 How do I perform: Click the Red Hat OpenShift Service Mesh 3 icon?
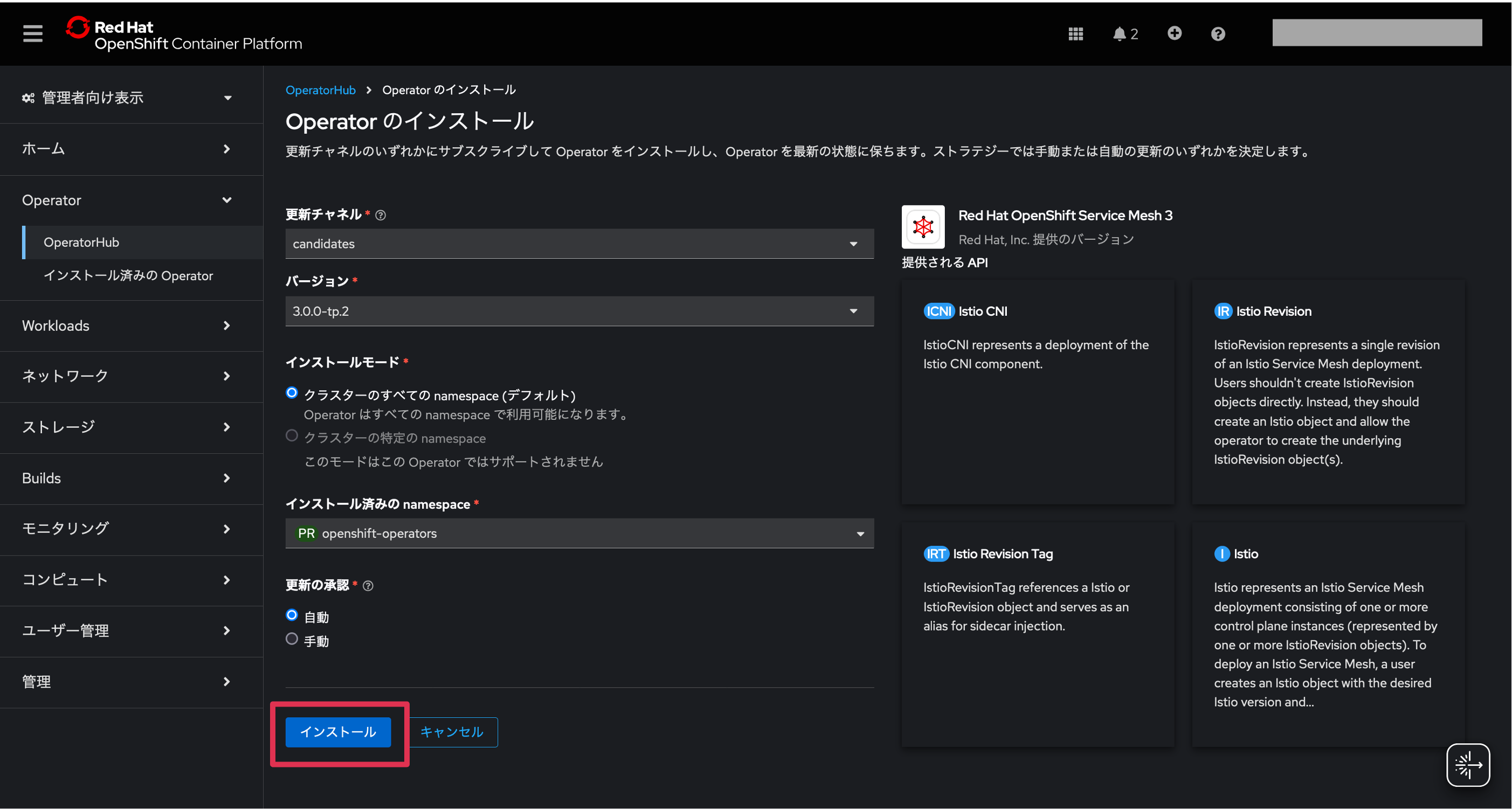[923, 227]
